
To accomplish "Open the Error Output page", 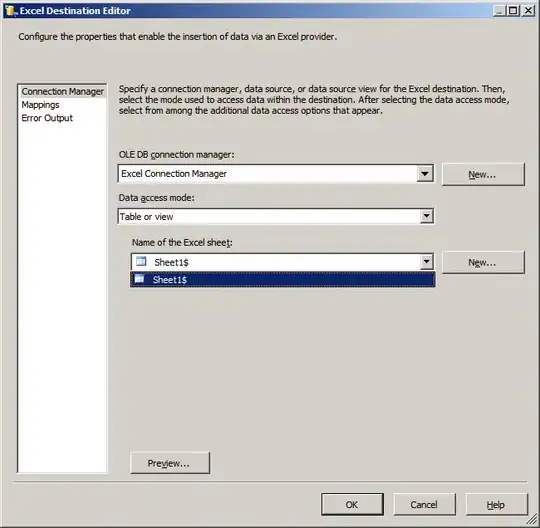I will [x=47, y=118].
